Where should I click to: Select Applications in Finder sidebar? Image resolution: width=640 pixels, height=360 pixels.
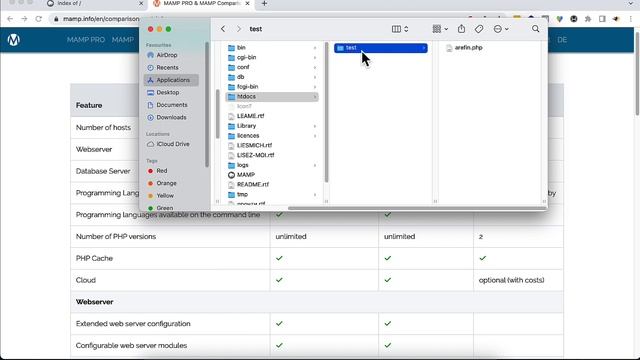tap(171, 80)
